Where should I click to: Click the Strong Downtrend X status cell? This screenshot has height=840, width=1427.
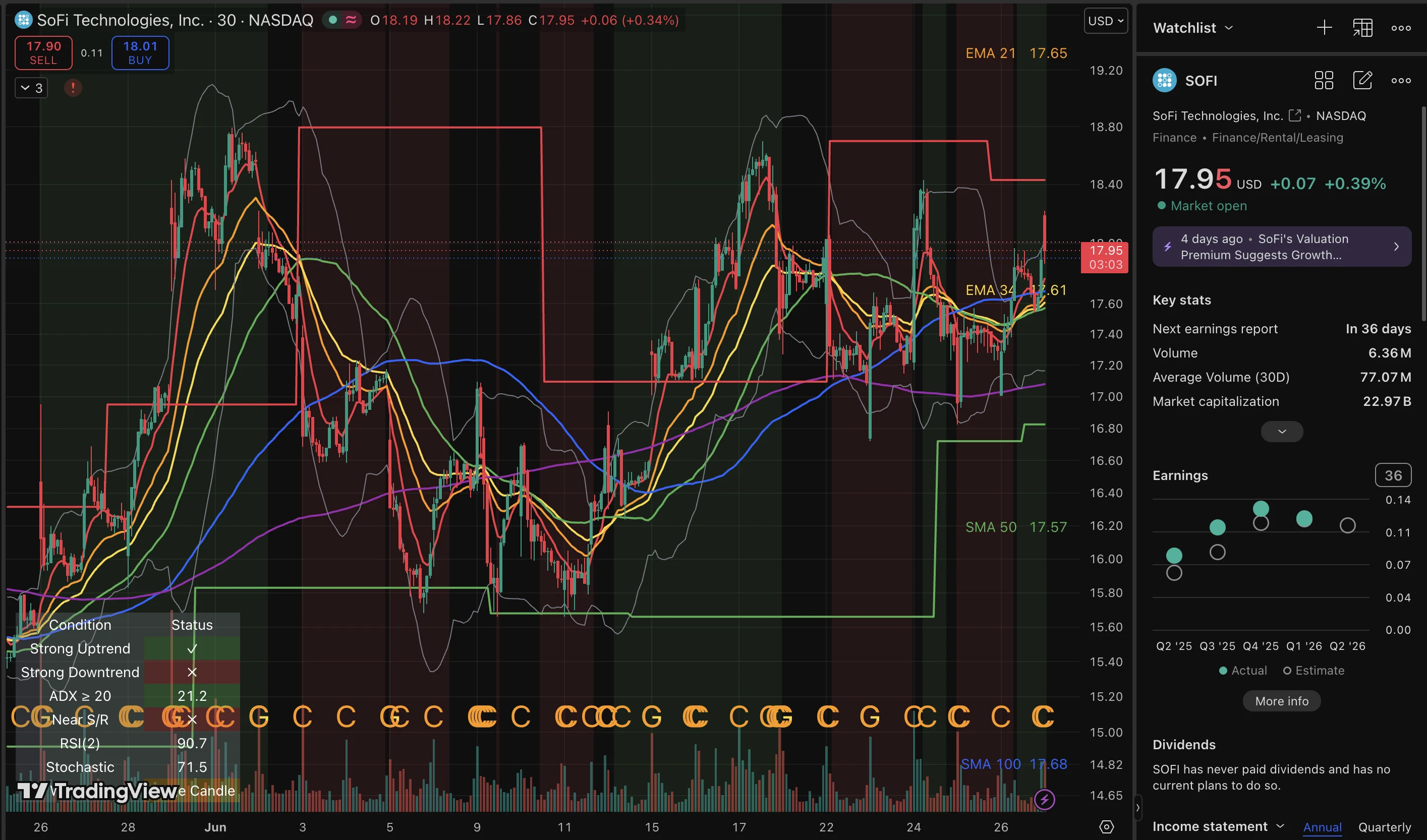[x=192, y=672]
